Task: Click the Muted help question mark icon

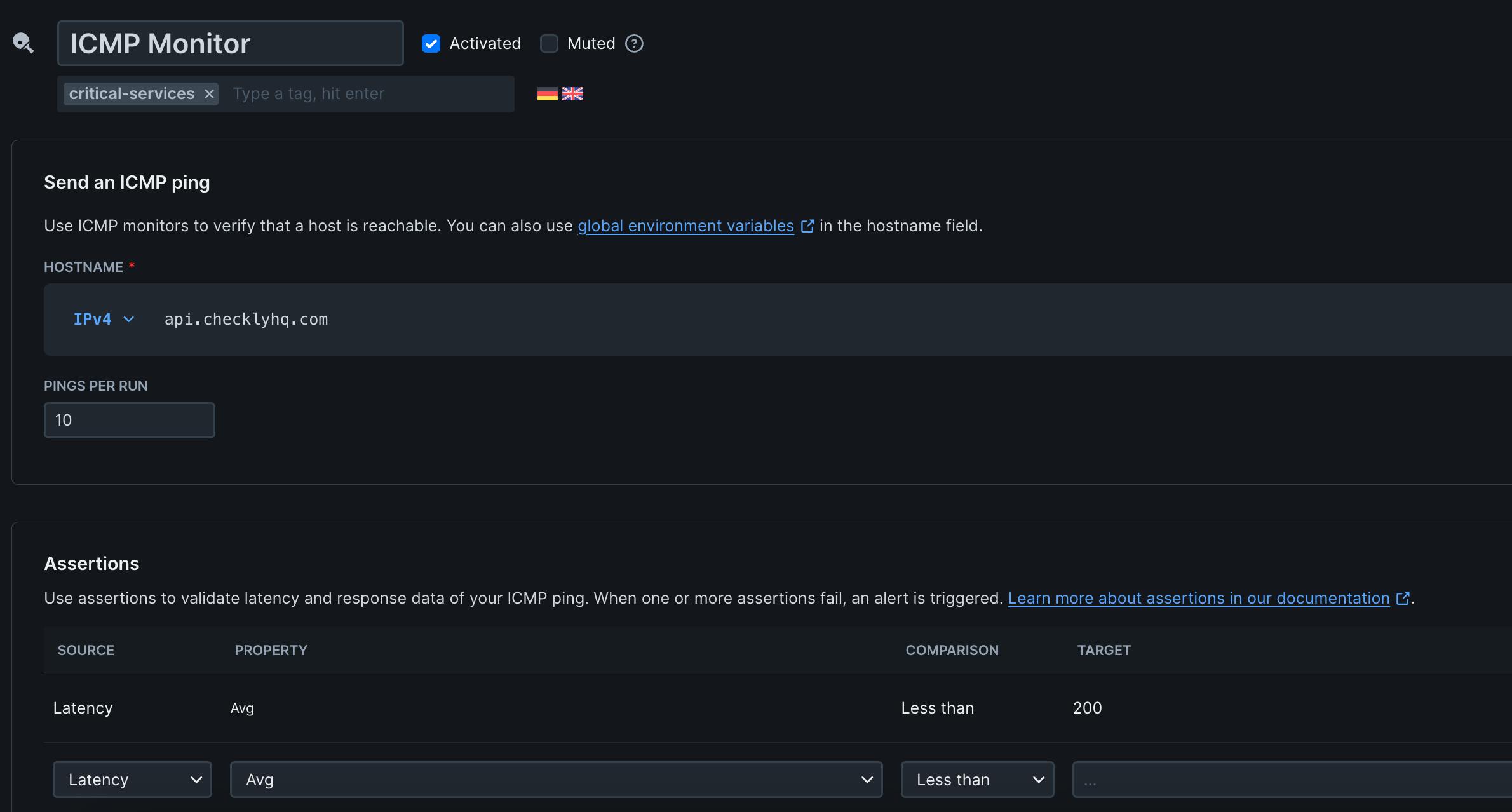Action: [x=634, y=43]
